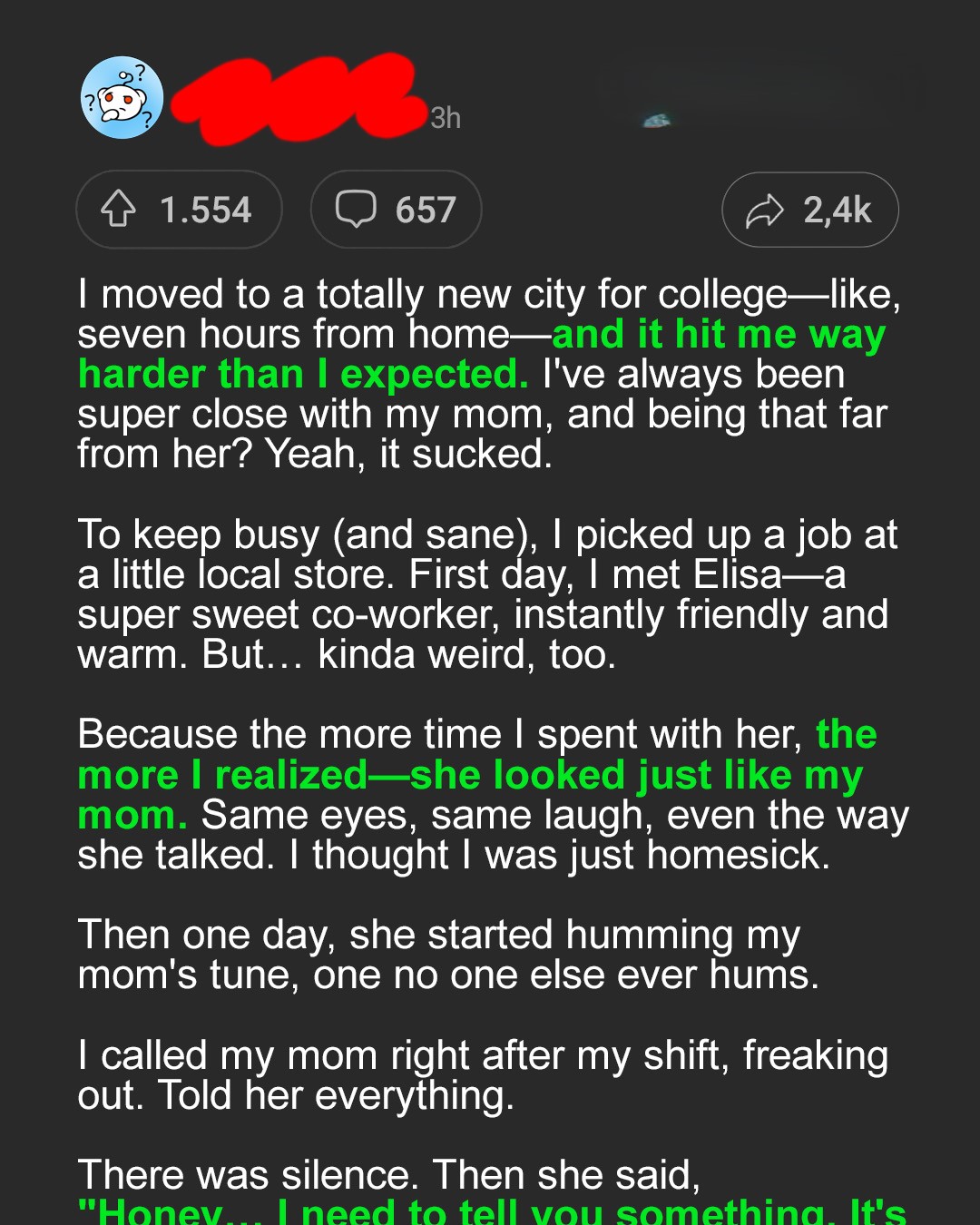Click green text "she looked just like my"
Screen dimensions: 980x1225
click(635, 776)
